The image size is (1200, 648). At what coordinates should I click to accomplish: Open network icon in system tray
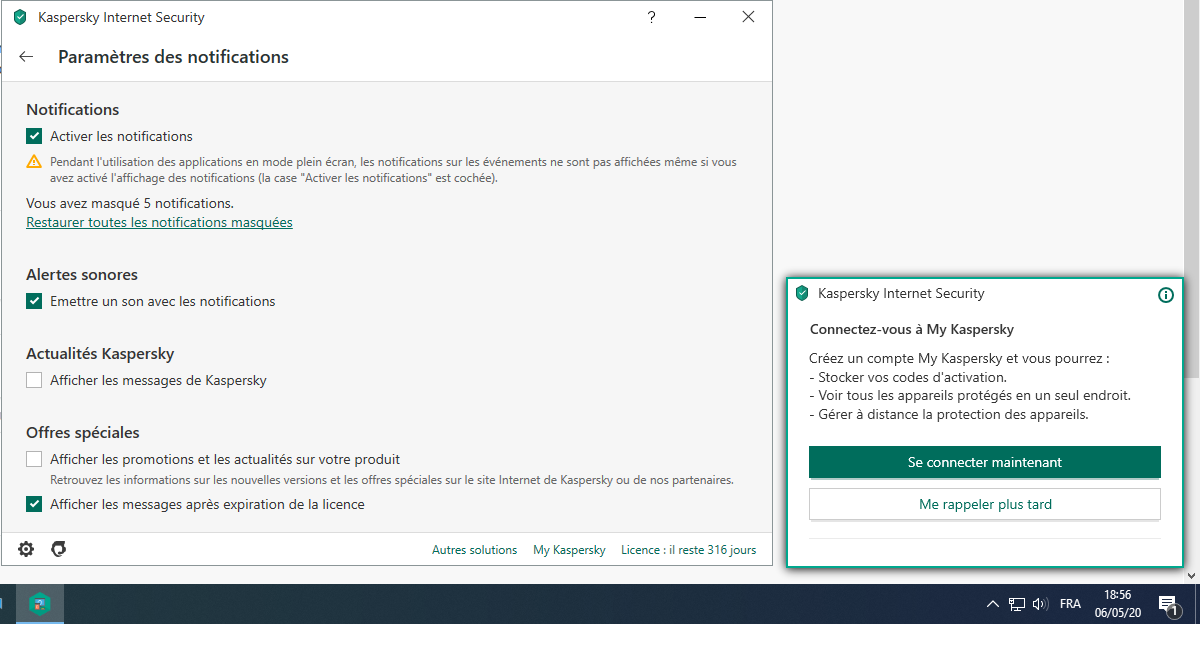coord(1017,604)
